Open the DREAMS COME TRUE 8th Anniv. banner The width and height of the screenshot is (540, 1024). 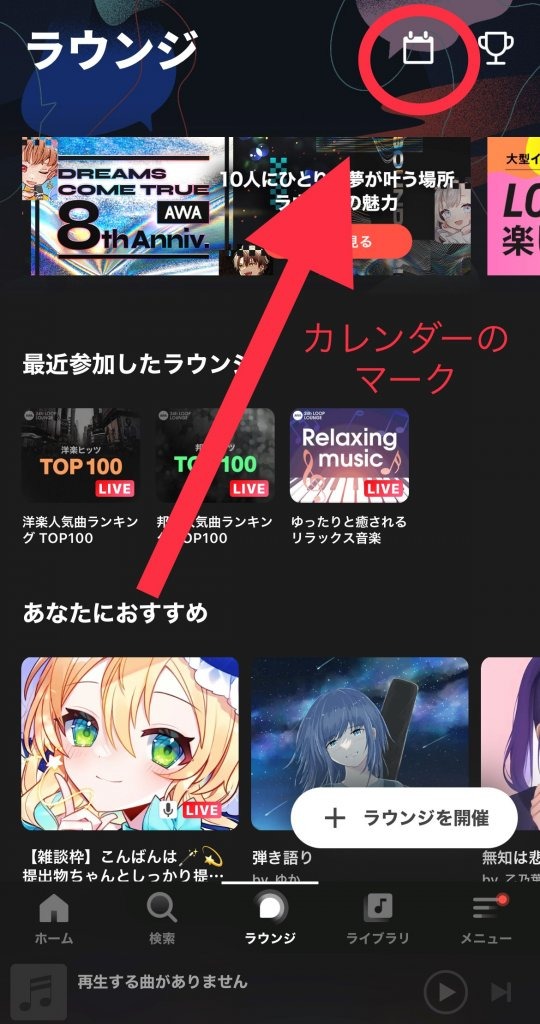click(x=123, y=206)
